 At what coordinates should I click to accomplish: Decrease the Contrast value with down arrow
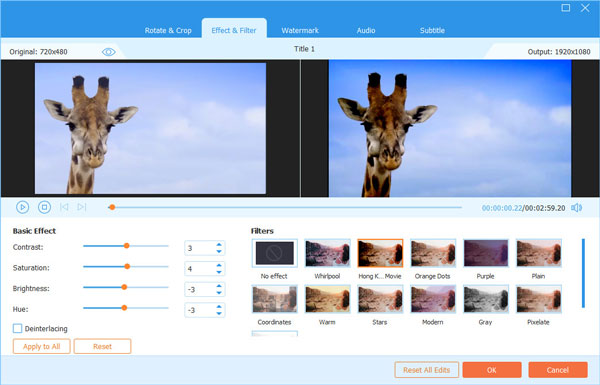[219, 251]
